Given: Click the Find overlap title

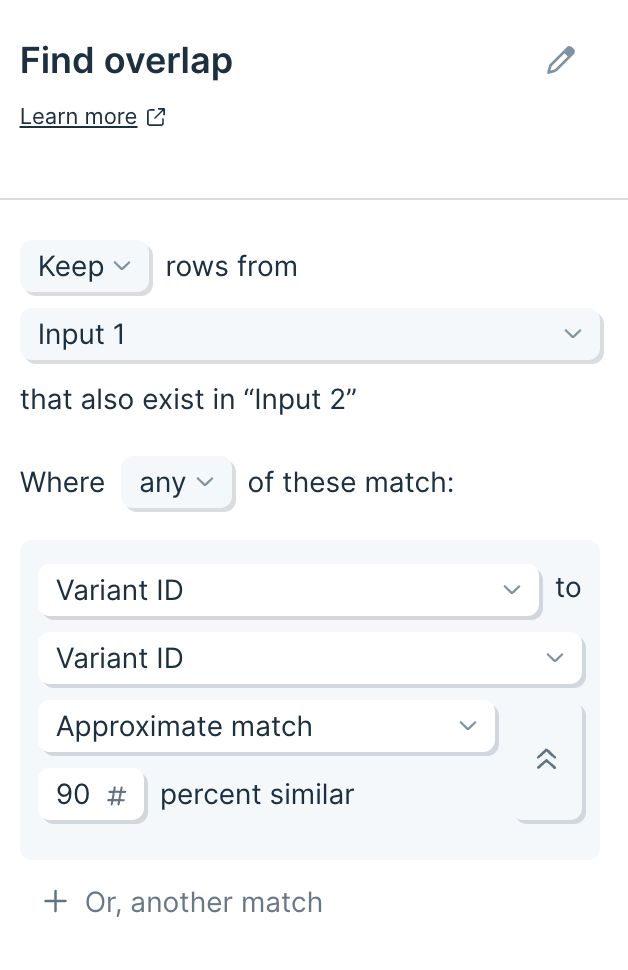Looking at the screenshot, I should point(126,61).
